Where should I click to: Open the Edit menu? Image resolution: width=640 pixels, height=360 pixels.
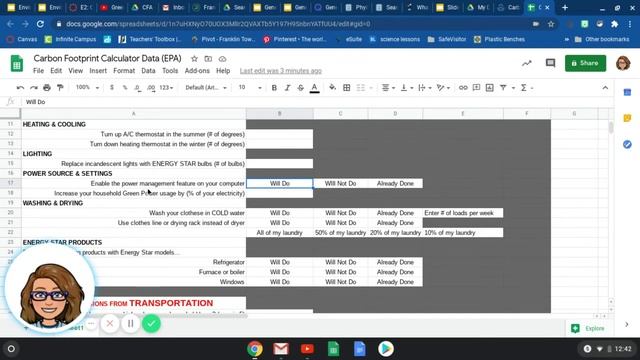[56, 71]
